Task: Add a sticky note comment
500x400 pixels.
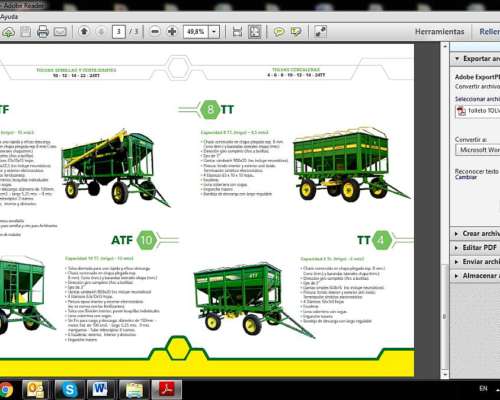Action: tap(279, 32)
